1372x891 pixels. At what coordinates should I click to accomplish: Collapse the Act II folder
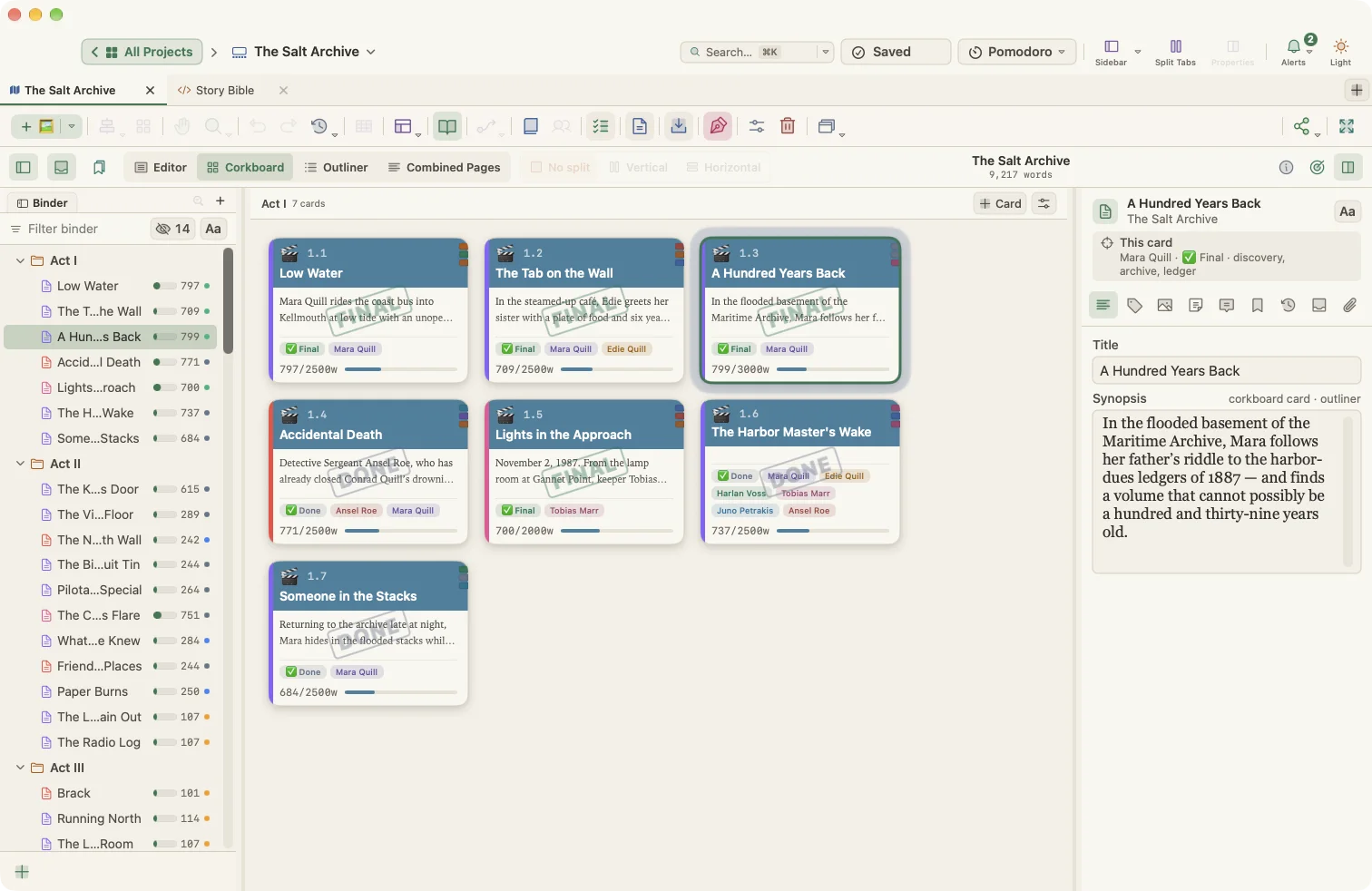pos(20,464)
